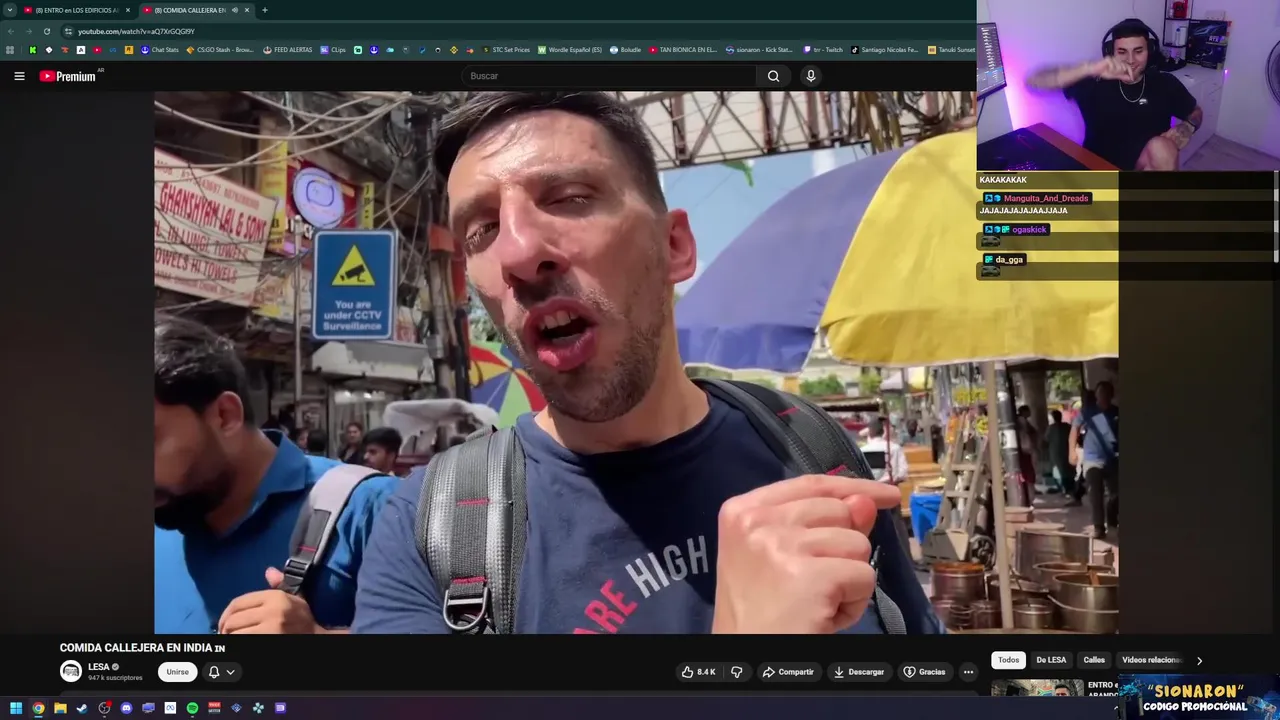View site information icon in address bar

68,31
